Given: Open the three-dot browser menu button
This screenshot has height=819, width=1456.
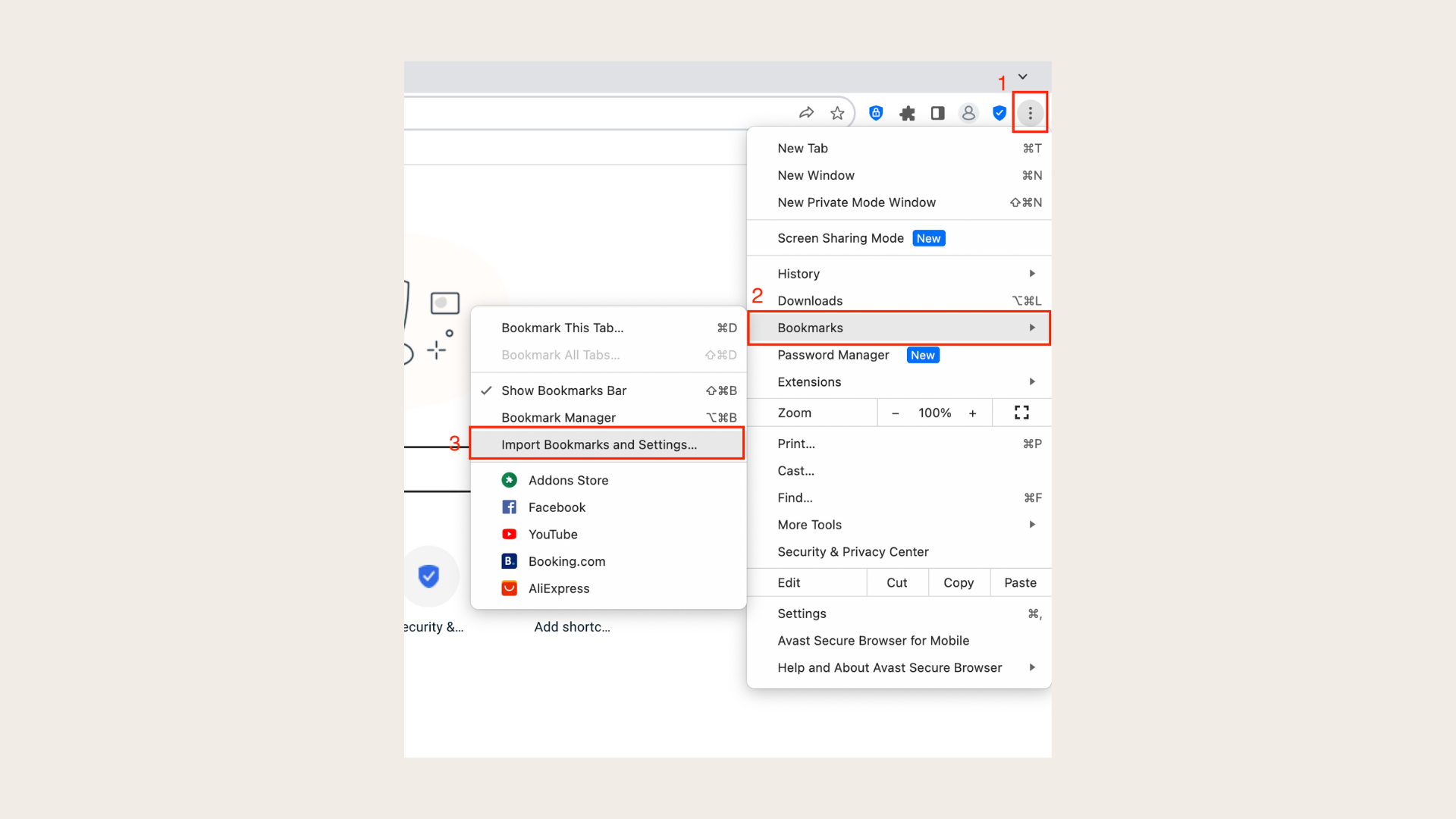Looking at the screenshot, I should click(1030, 113).
